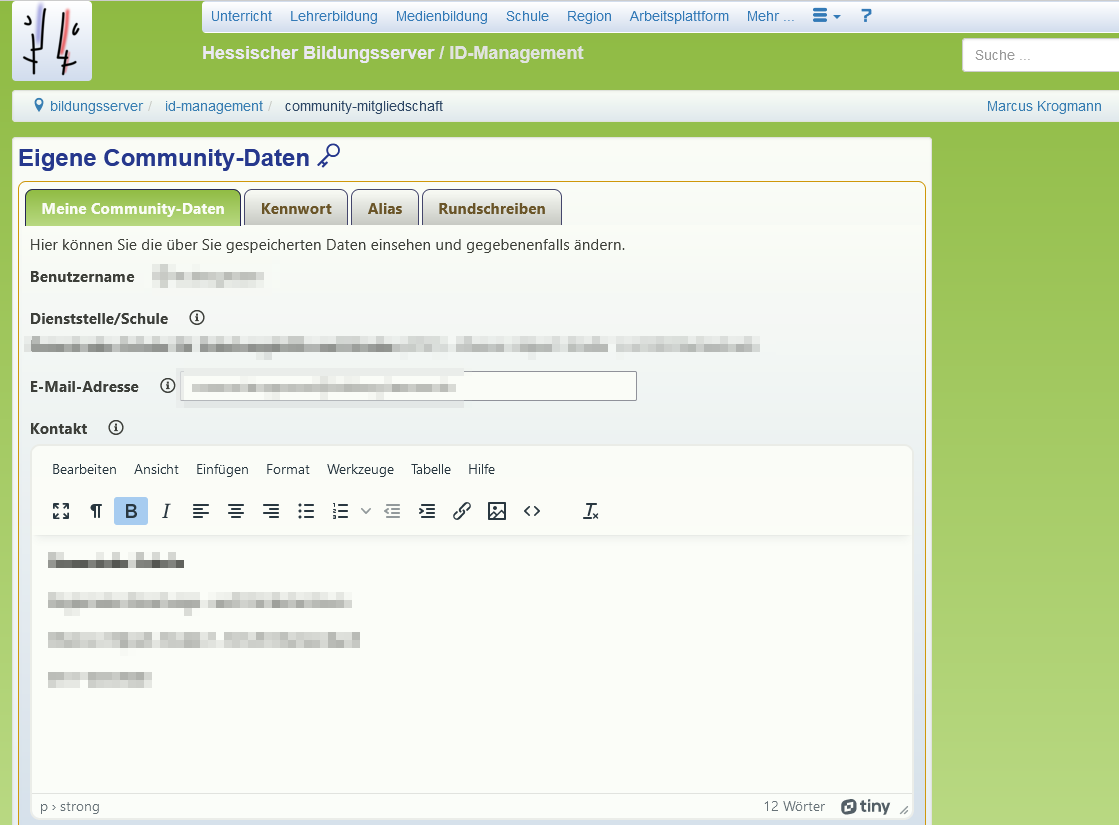Screen dimensions: 1119x825
Task: Open Marcus Krogmann user link
Action: point(1044,106)
